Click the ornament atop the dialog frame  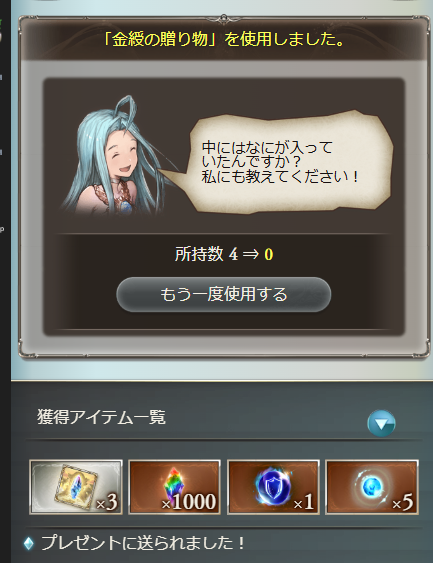point(224,18)
